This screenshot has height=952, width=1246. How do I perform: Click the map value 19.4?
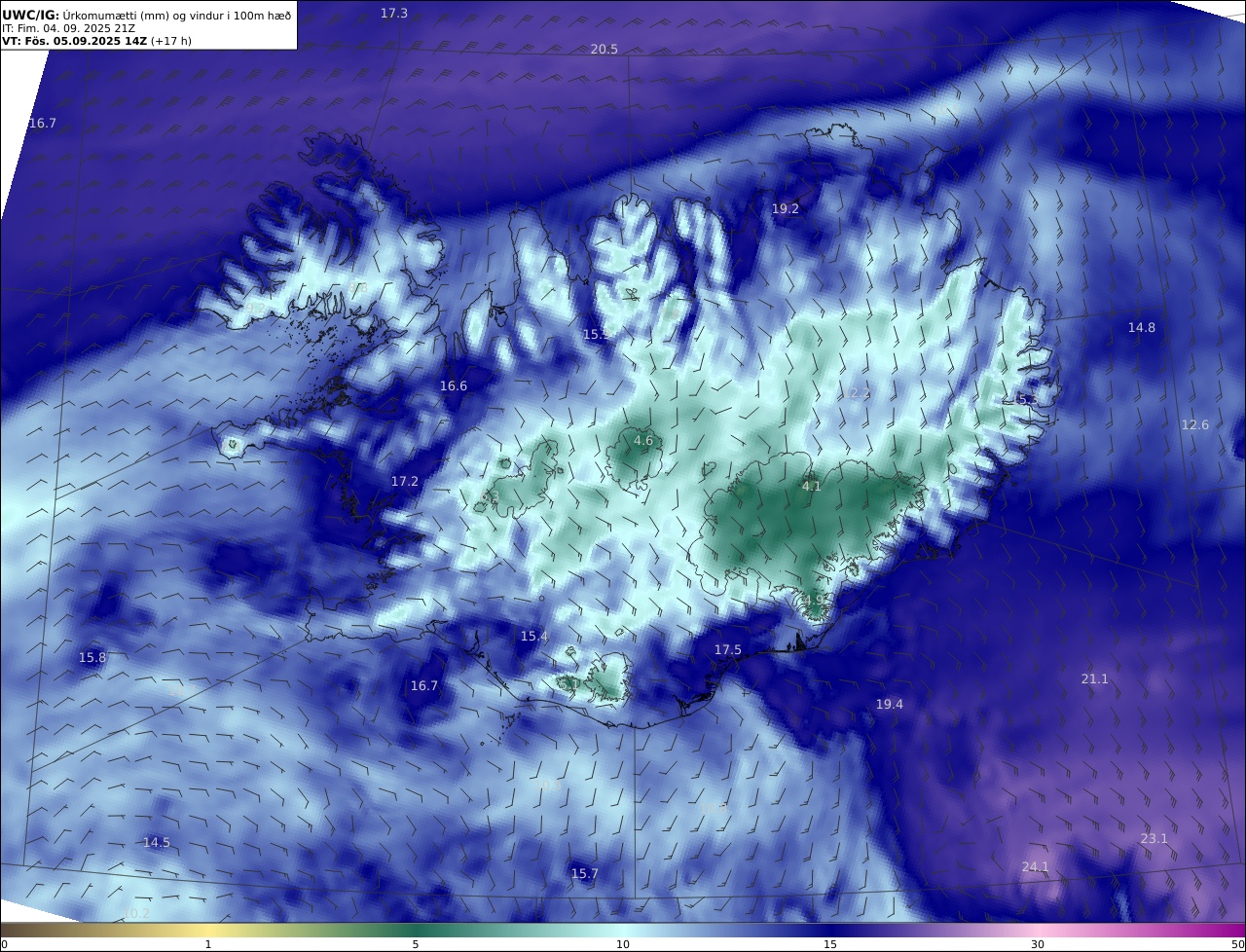pos(889,704)
